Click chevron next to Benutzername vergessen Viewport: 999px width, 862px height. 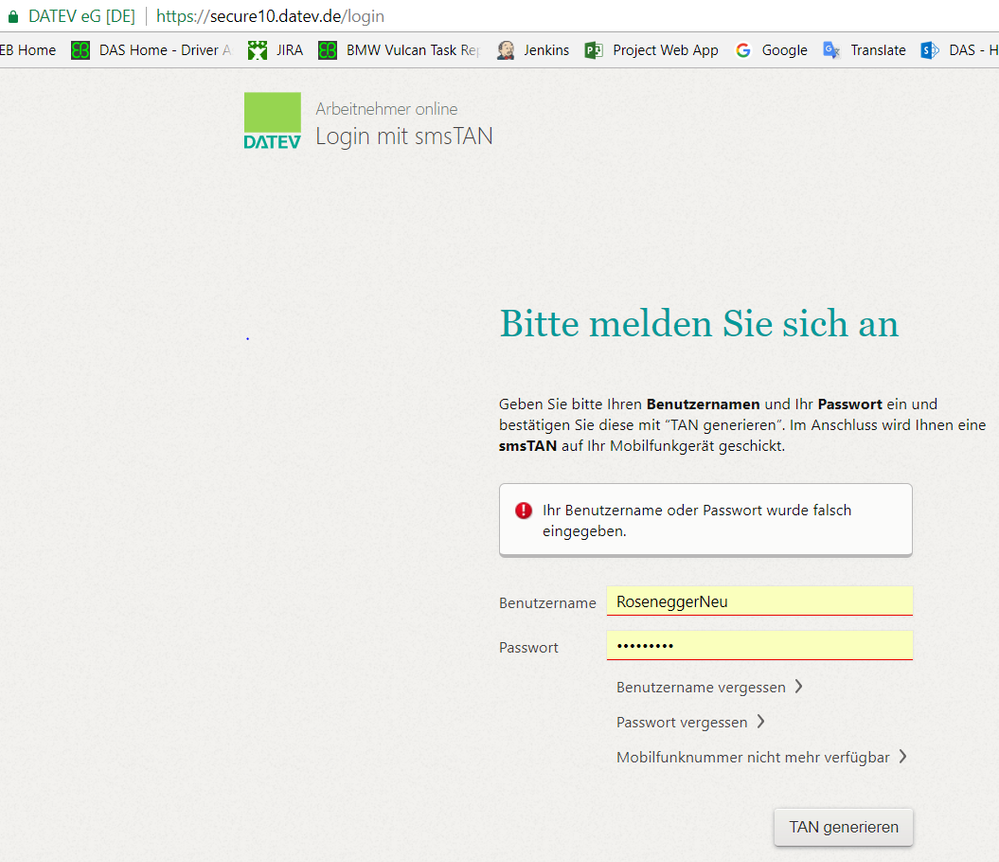click(798, 687)
